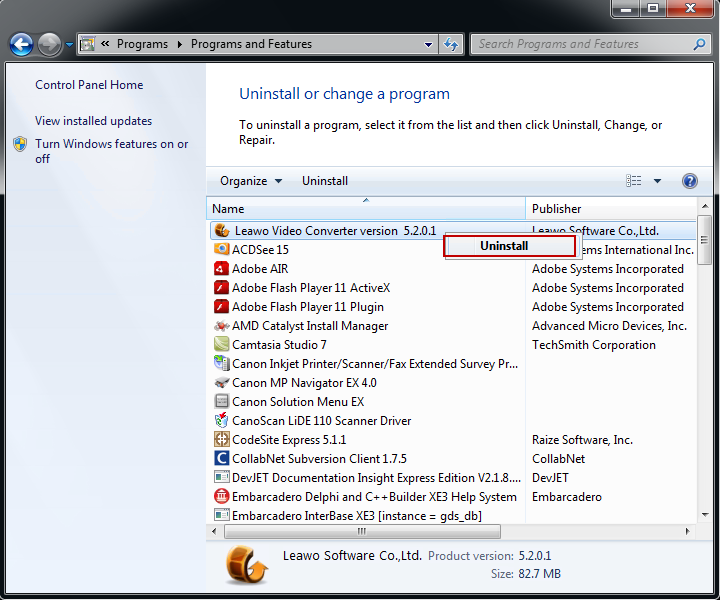This screenshot has height=600, width=720.
Task: Open Control Panel Home link
Action: (x=89, y=85)
